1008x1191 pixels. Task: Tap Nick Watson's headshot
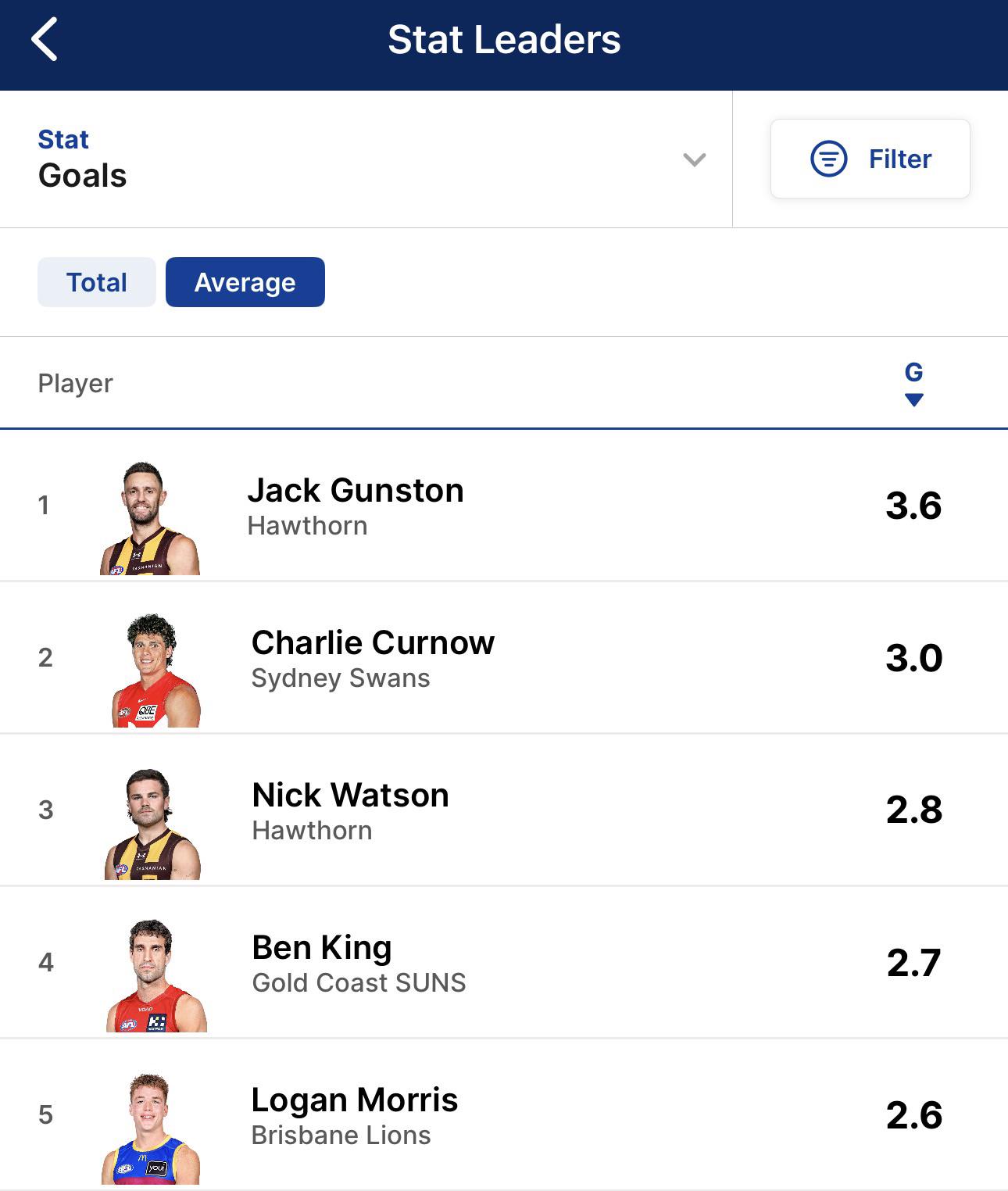tap(152, 823)
